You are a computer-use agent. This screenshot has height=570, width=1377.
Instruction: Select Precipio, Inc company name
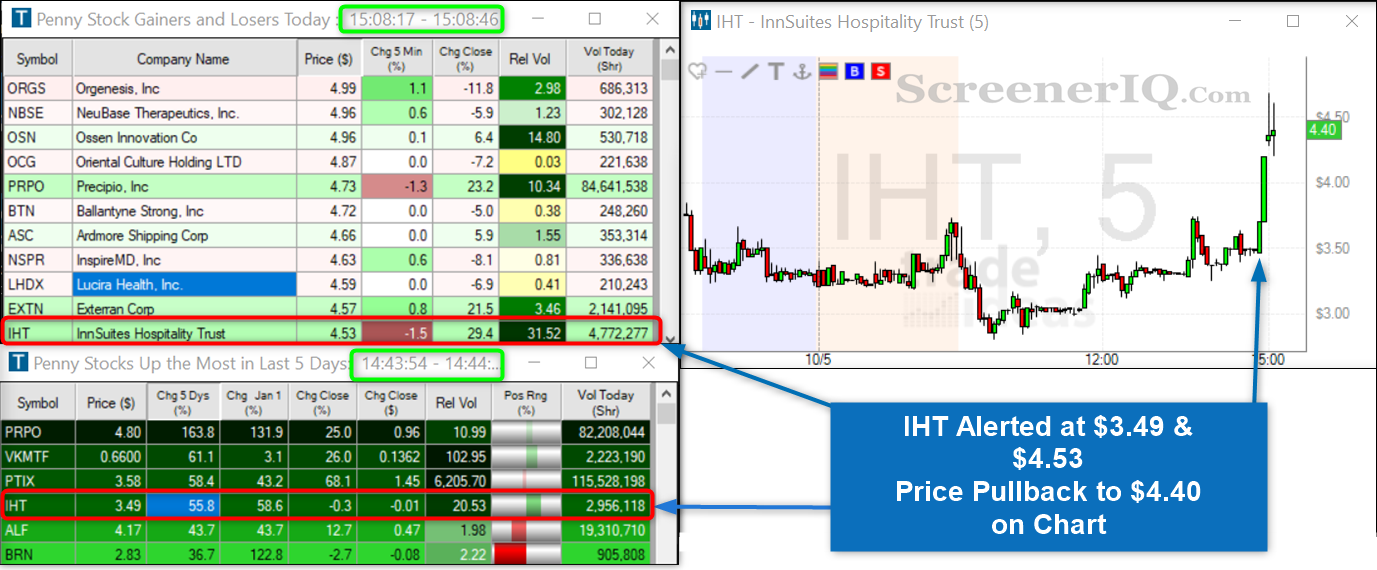pyautogui.click(x=112, y=186)
